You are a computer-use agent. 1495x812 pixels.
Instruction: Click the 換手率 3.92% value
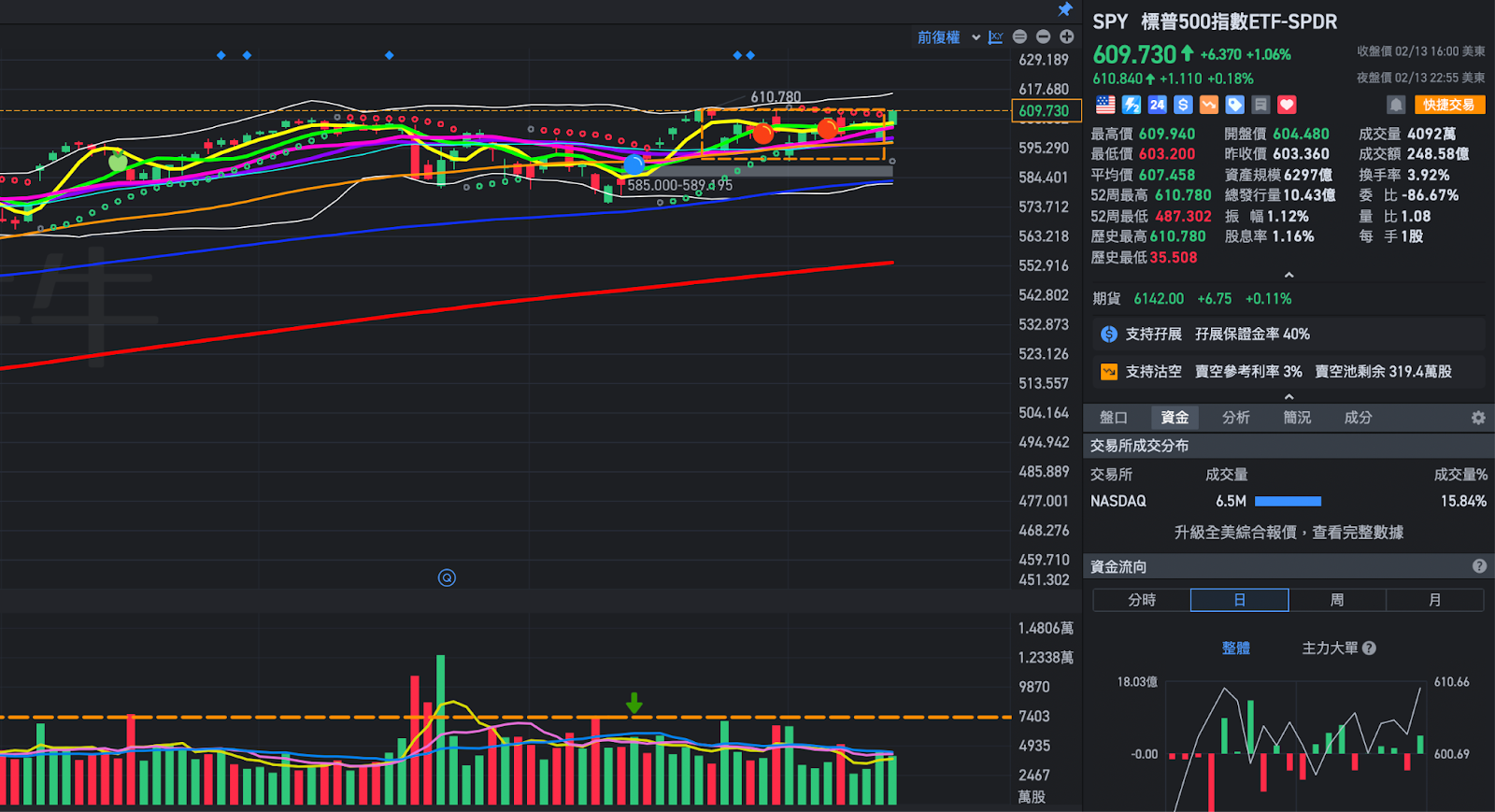(1429, 175)
